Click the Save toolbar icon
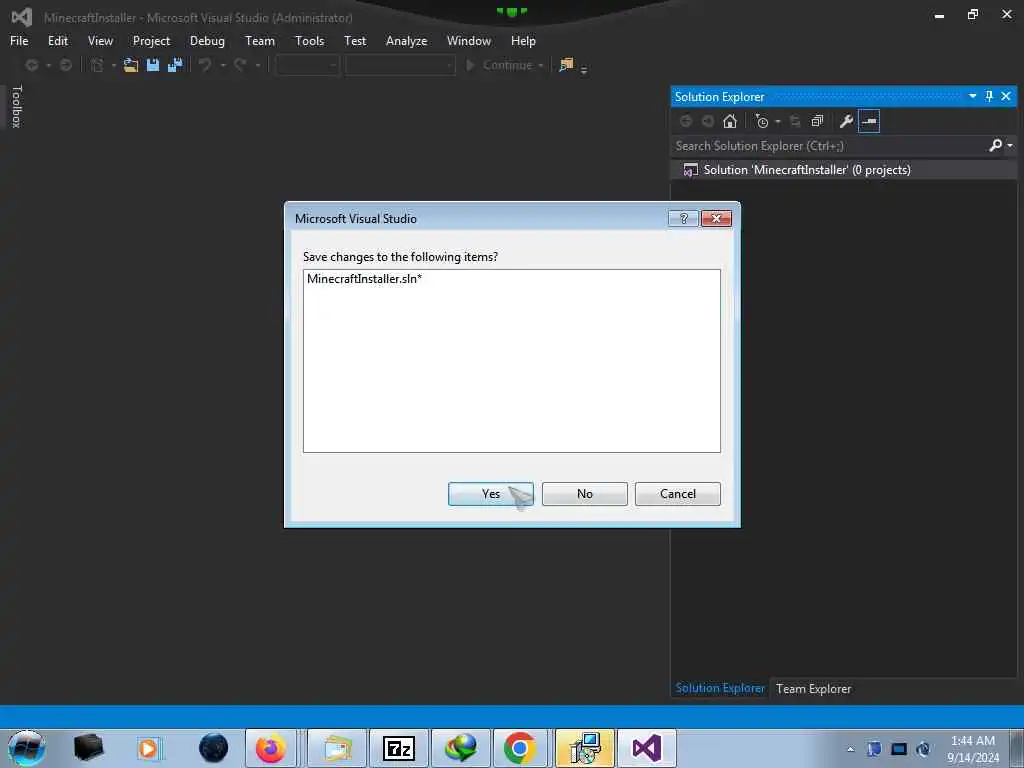The image size is (1024, 768). [x=153, y=65]
